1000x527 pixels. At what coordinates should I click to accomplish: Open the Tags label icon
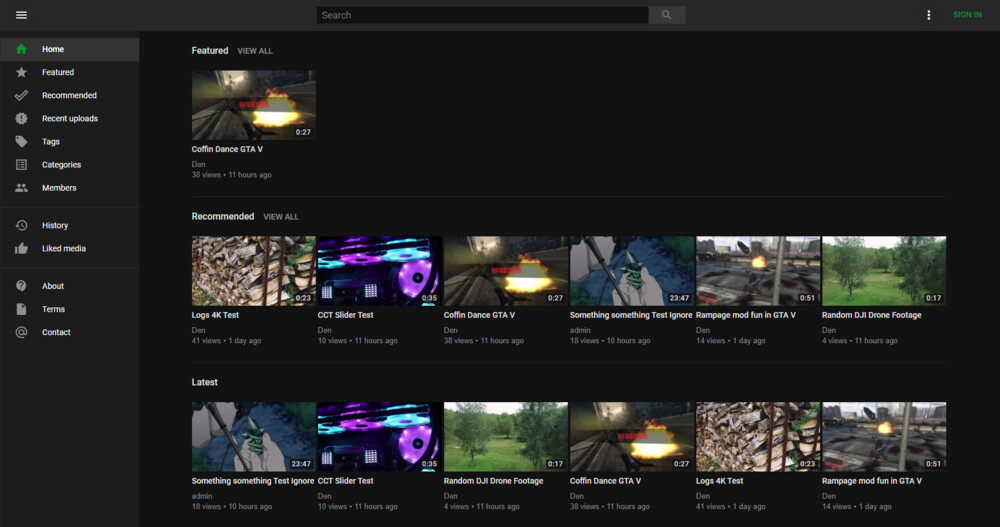[x=21, y=142]
